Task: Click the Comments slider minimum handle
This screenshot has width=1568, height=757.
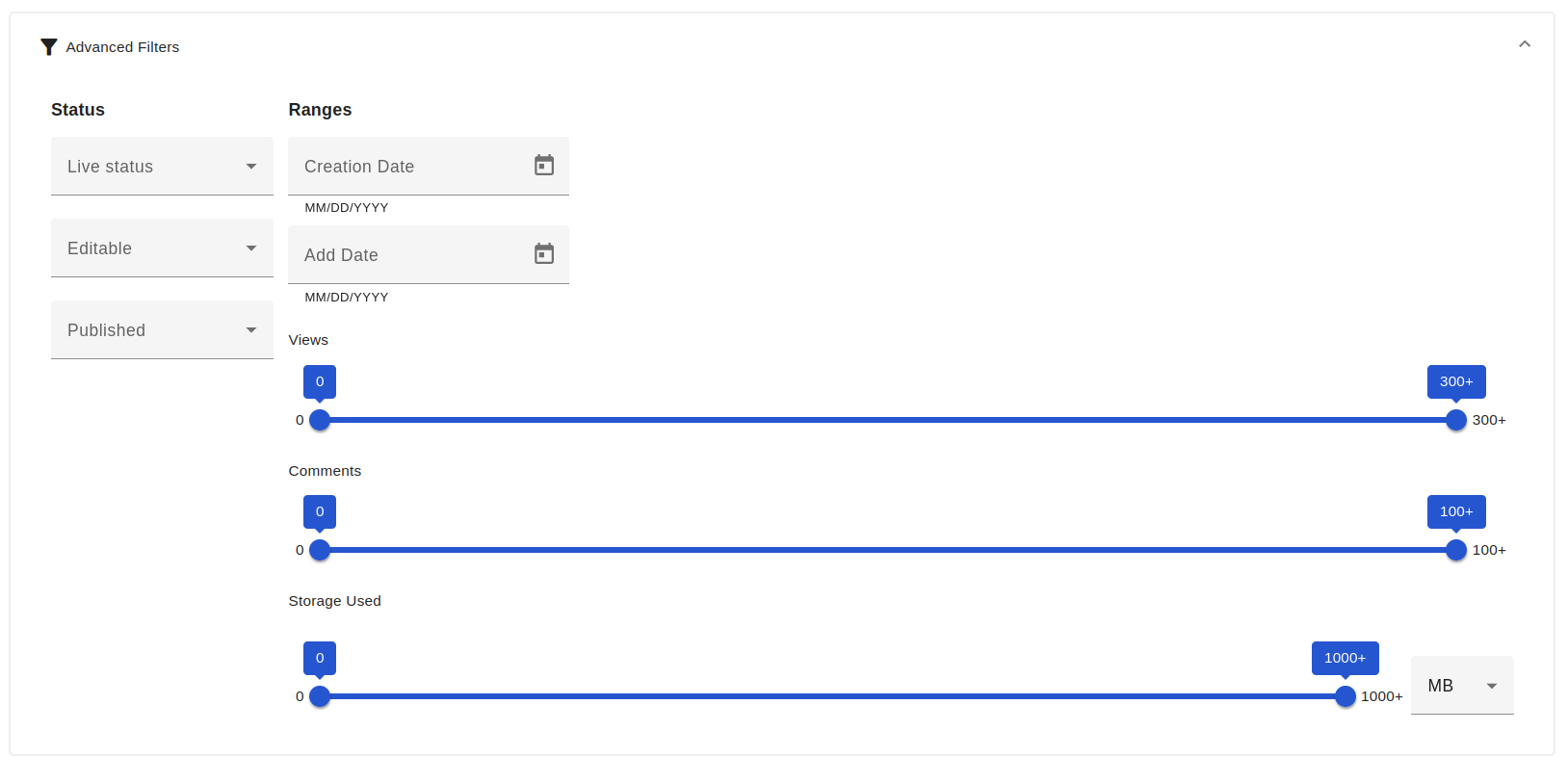Action: pyautogui.click(x=320, y=550)
